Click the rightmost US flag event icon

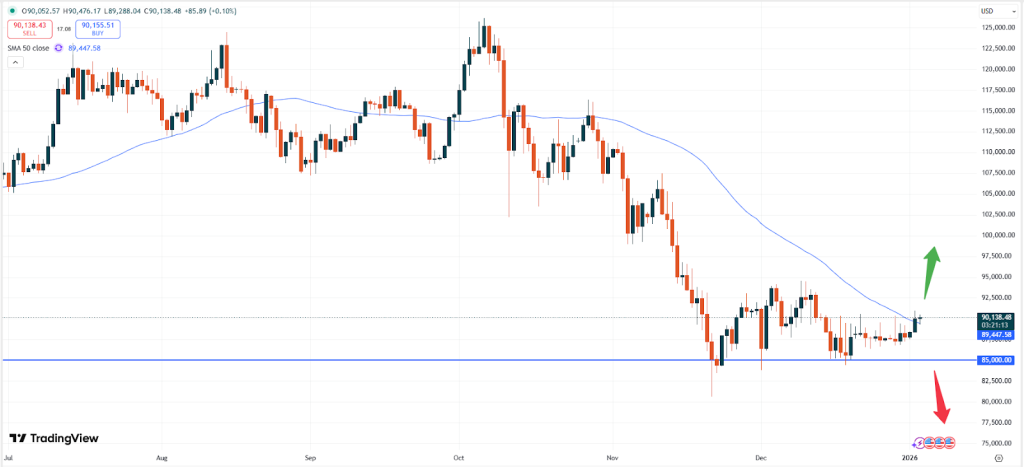pyautogui.click(x=950, y=442)
